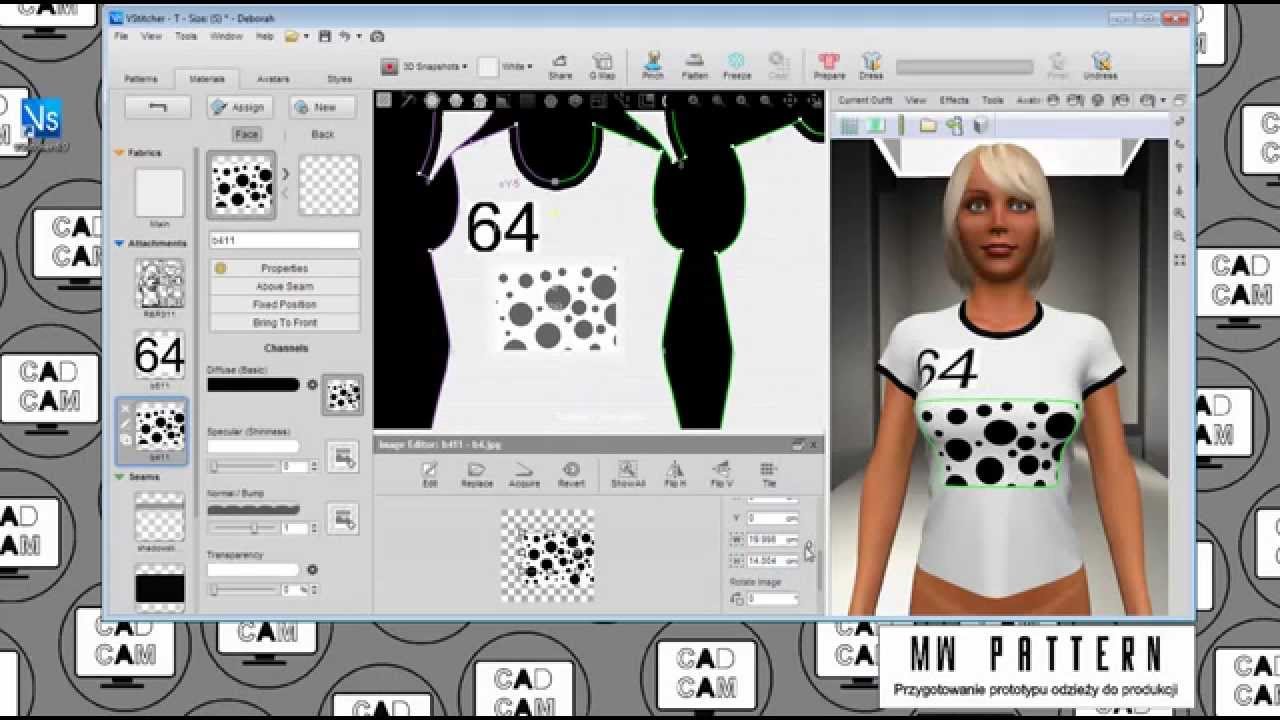Click the folder icon in 3D view toolbar
The width and height of the screenshot is (1280, 720).
point(928,125)
